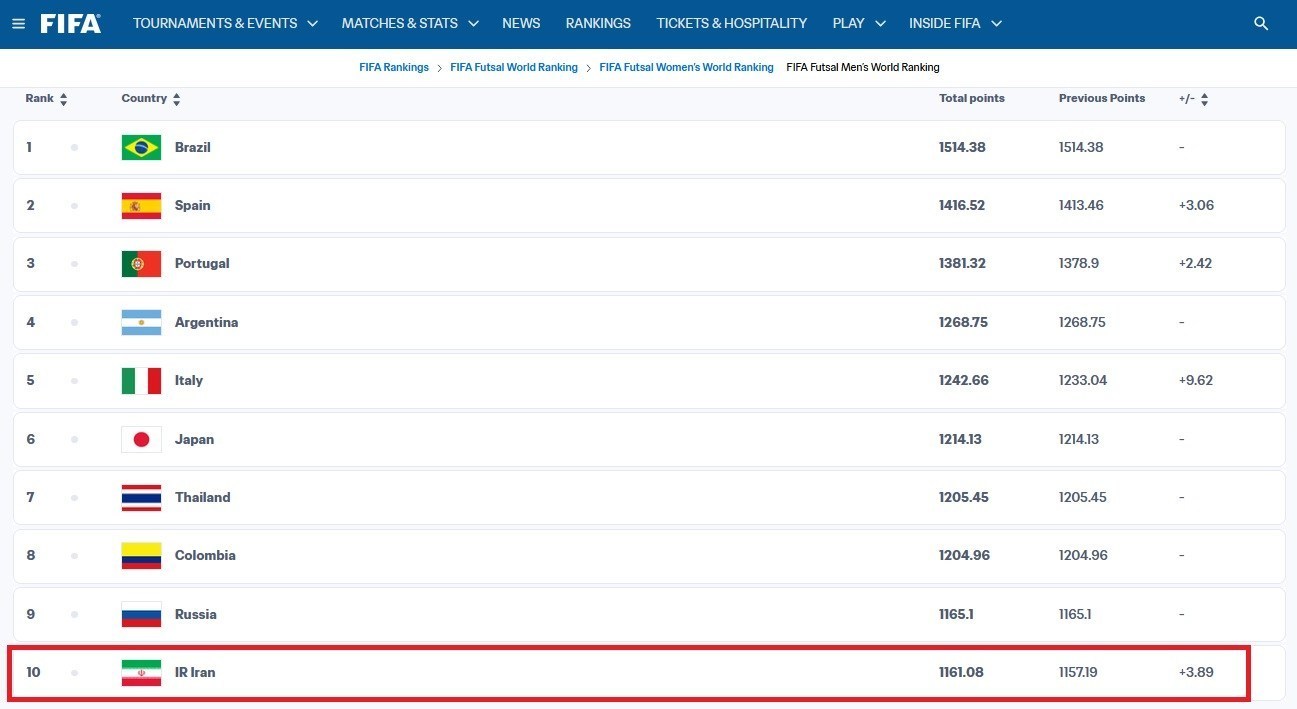
Task: Expand the Play menu
Action: pos(859,23)
